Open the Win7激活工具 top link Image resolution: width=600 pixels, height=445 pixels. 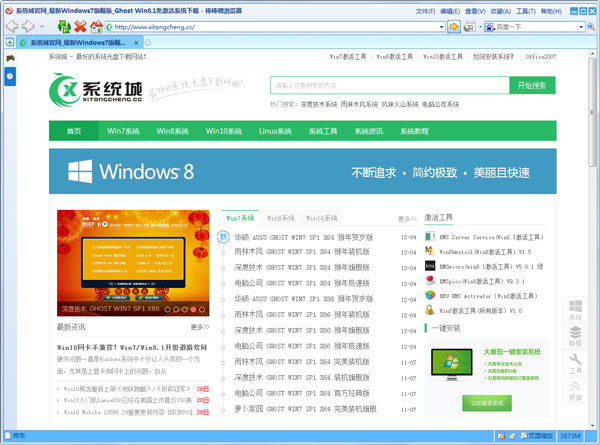[347, 57]
